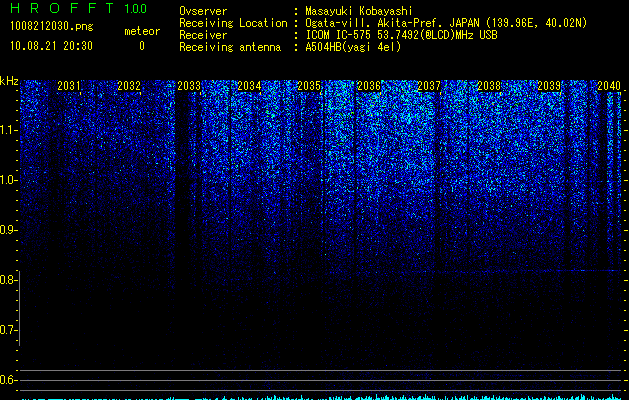Select the file name 1008212030.png
Viewport: 629px width, 400px height.
tap(52, 27)
